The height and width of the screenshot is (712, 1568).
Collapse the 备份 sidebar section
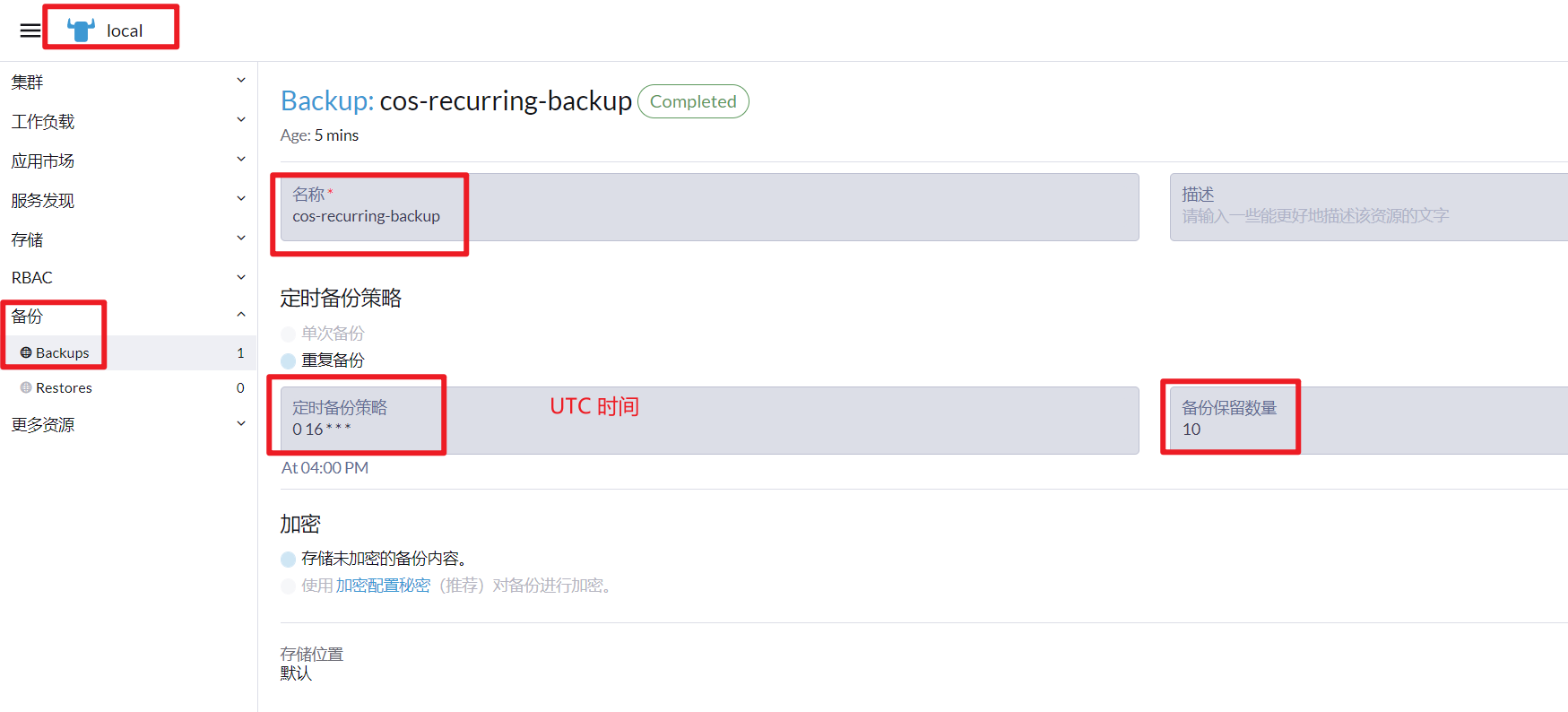[x=128, y=316]
